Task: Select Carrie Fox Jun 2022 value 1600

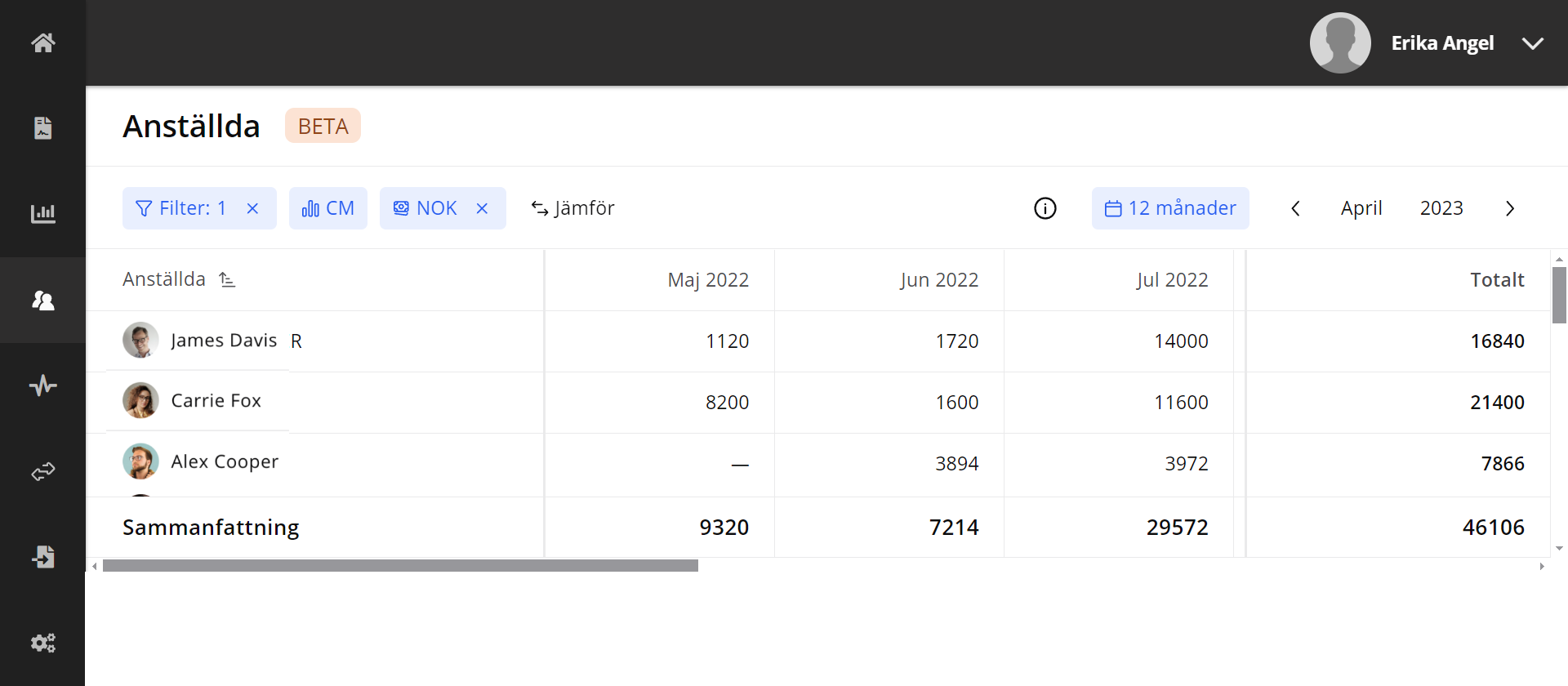Action: [956, 403]
